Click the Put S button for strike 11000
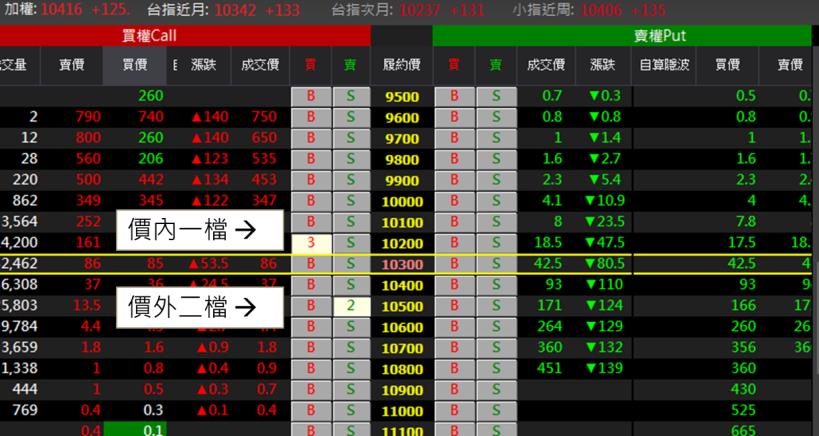The image size is (819, 436). coord(496,410)
